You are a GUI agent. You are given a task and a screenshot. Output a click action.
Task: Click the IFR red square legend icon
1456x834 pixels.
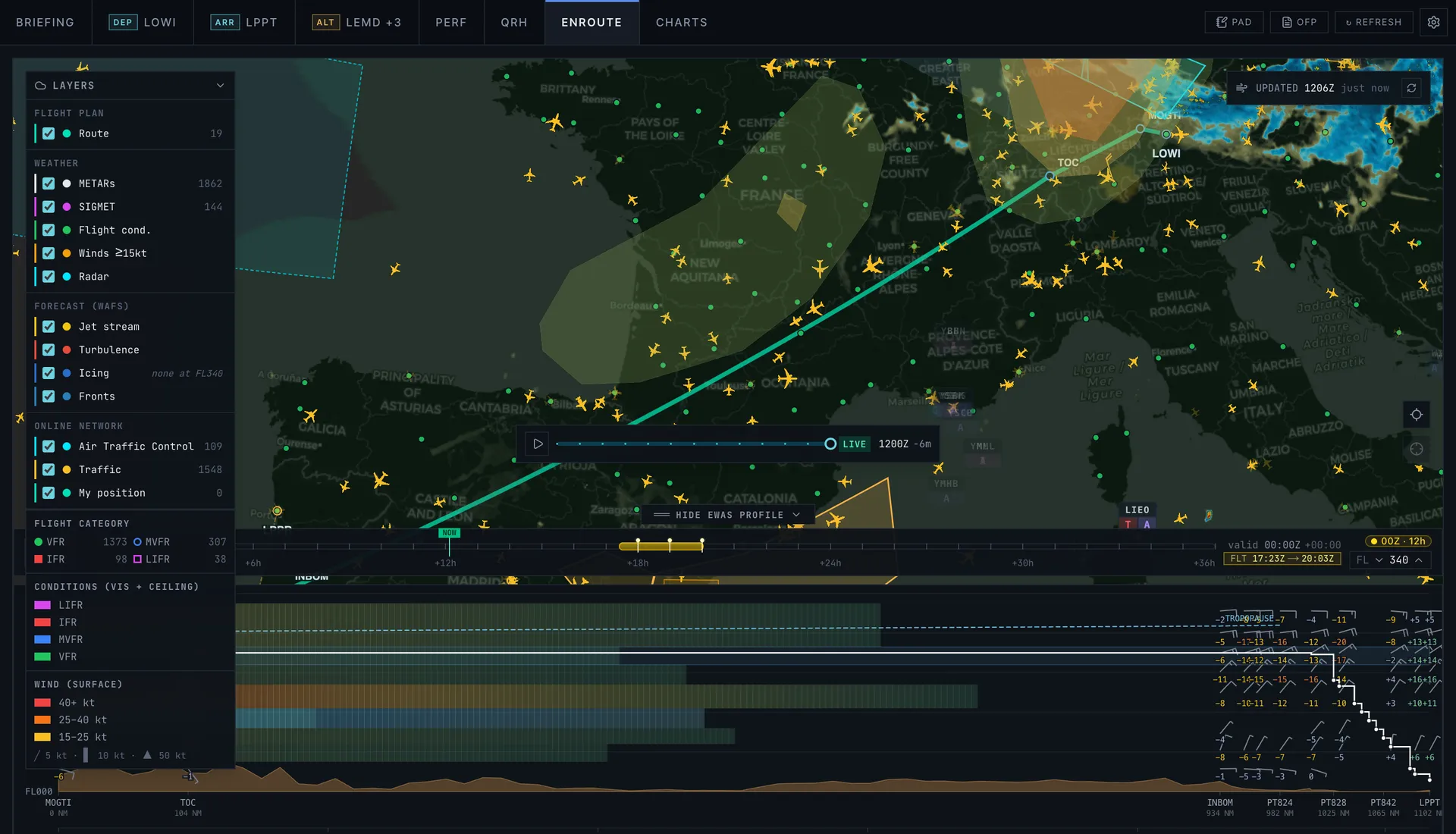[38, 560]
